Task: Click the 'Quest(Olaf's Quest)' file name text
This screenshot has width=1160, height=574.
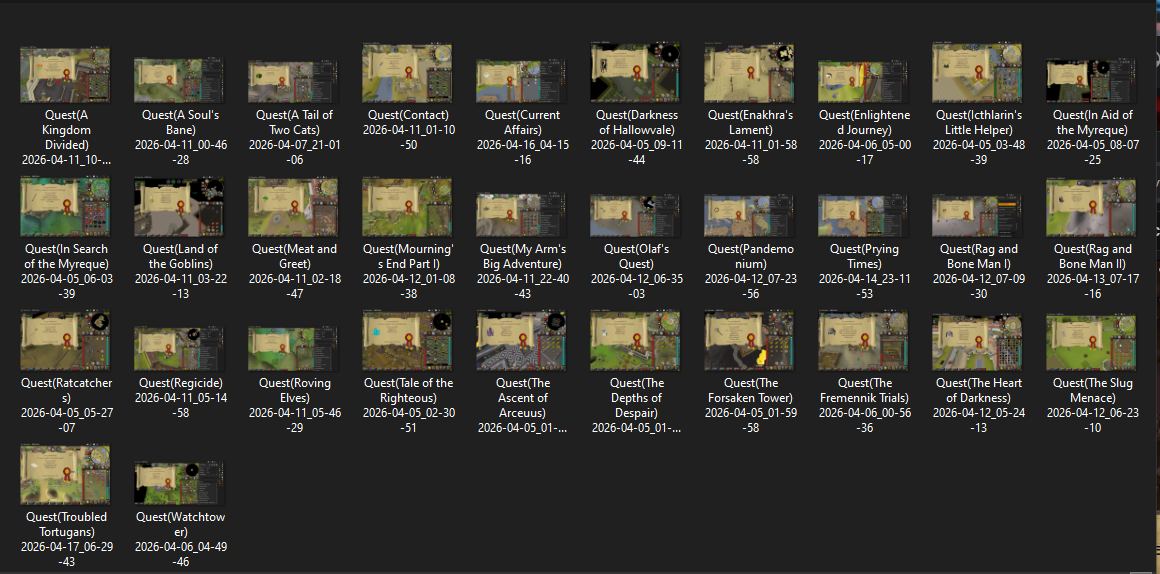Action: pos(635,256)
